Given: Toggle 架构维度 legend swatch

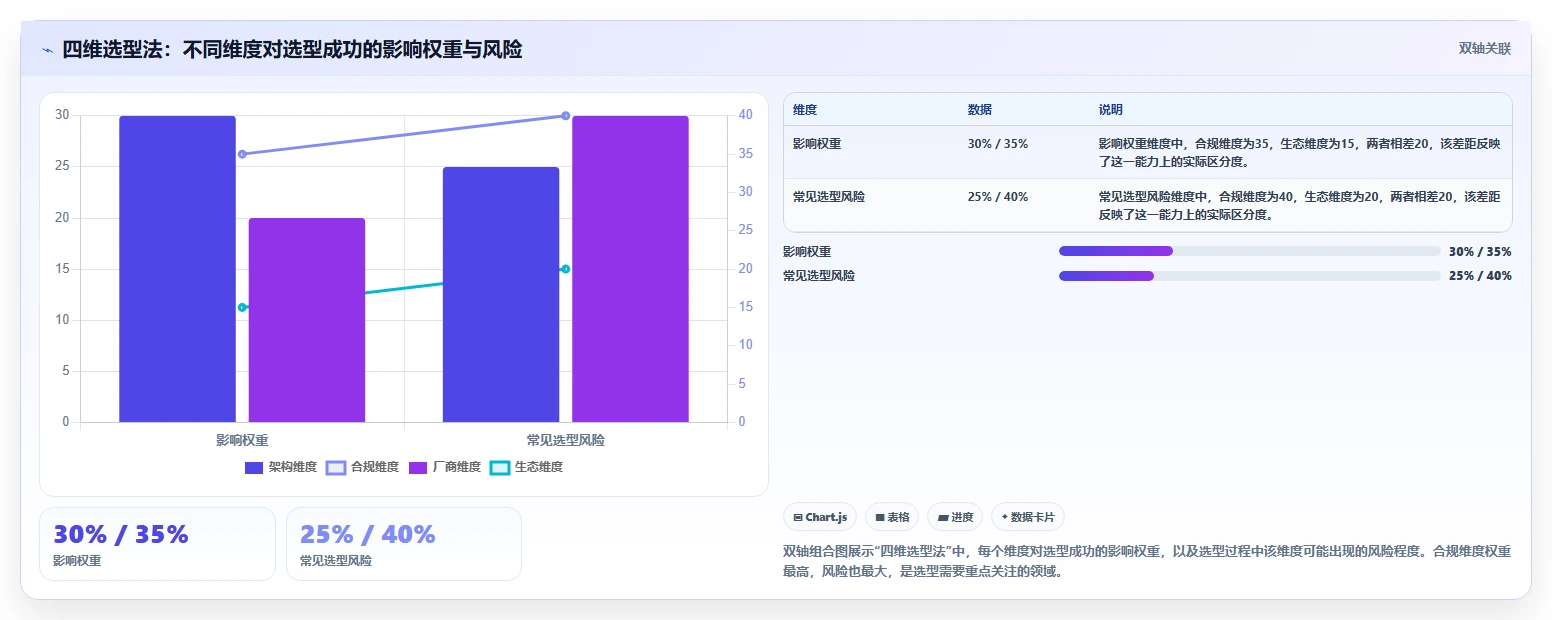Looking at the screenshot, I should click(254, 467).
